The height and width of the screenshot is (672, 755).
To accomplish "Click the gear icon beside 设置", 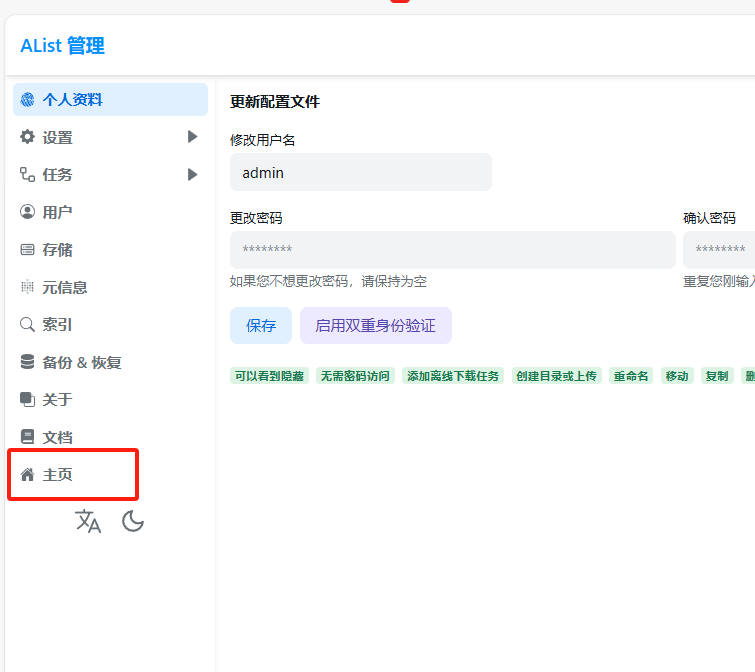I will (27, 137).
